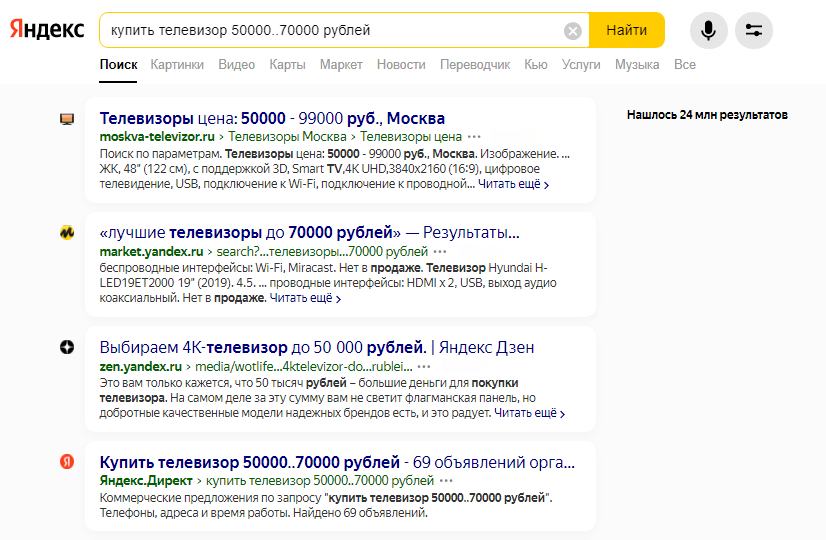Open the Яндекс.Директ source link
Image resolution: width=826 pixels, height=540 pixels.
(x=146, y=481)
